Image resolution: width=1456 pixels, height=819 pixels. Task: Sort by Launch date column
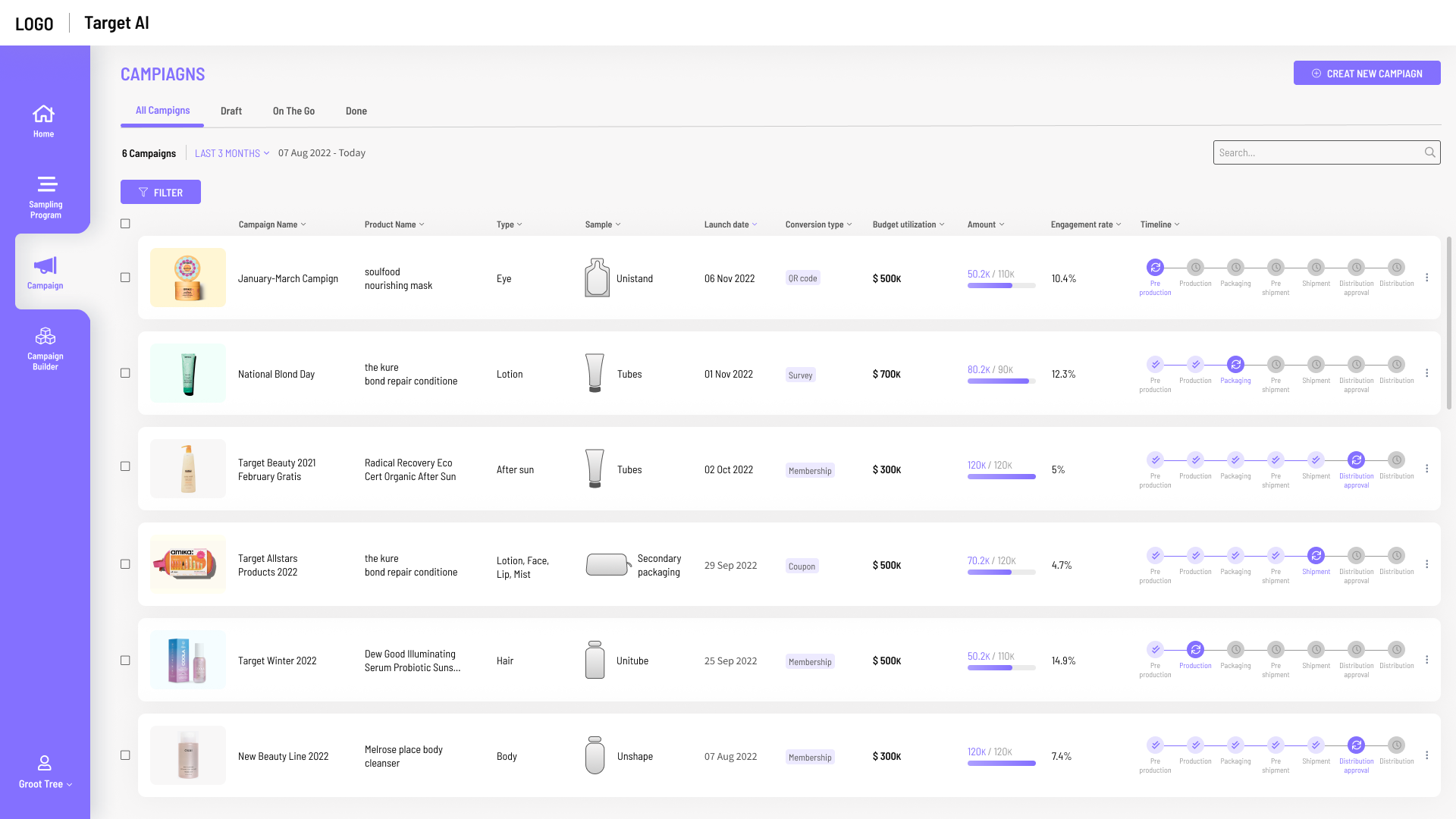click(730, 224)
